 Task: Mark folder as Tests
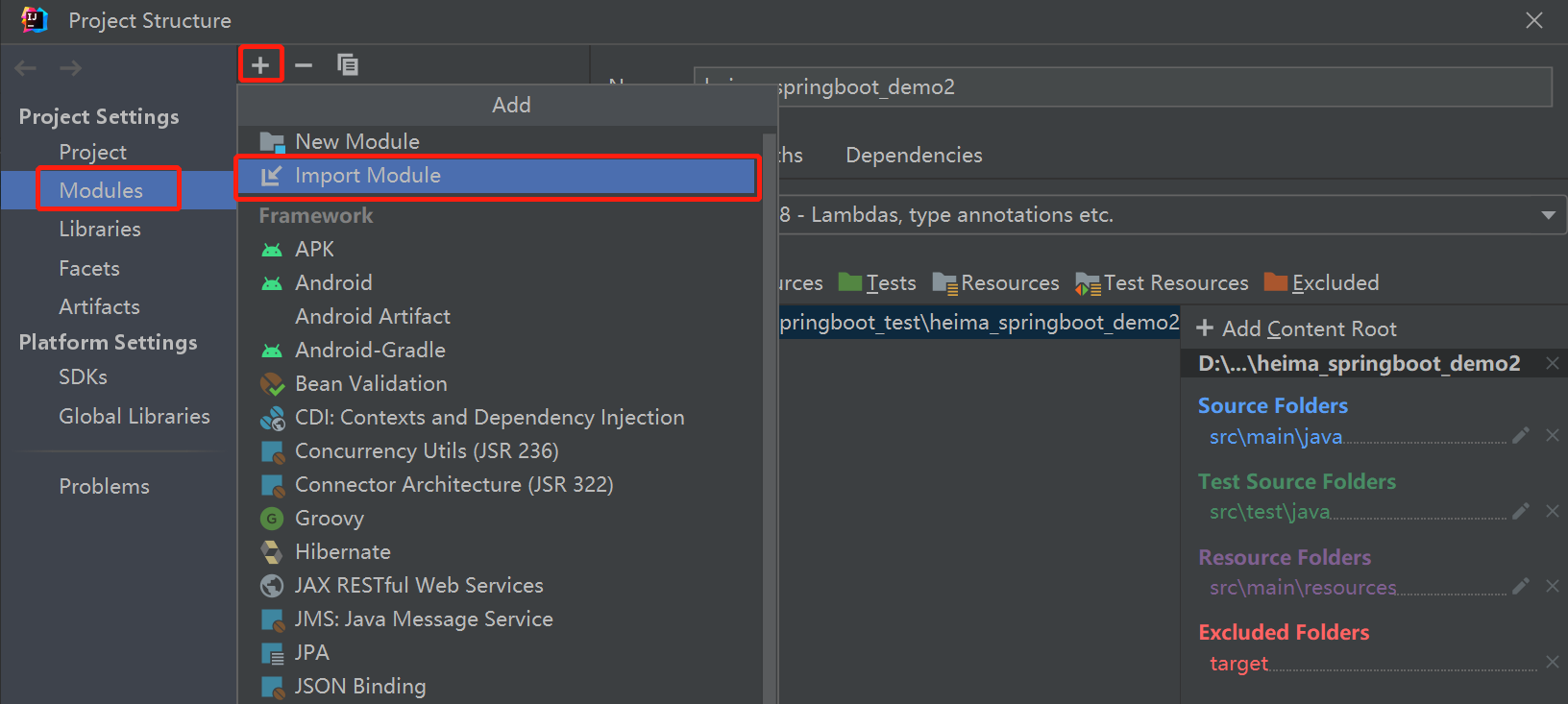coord(877,283)
